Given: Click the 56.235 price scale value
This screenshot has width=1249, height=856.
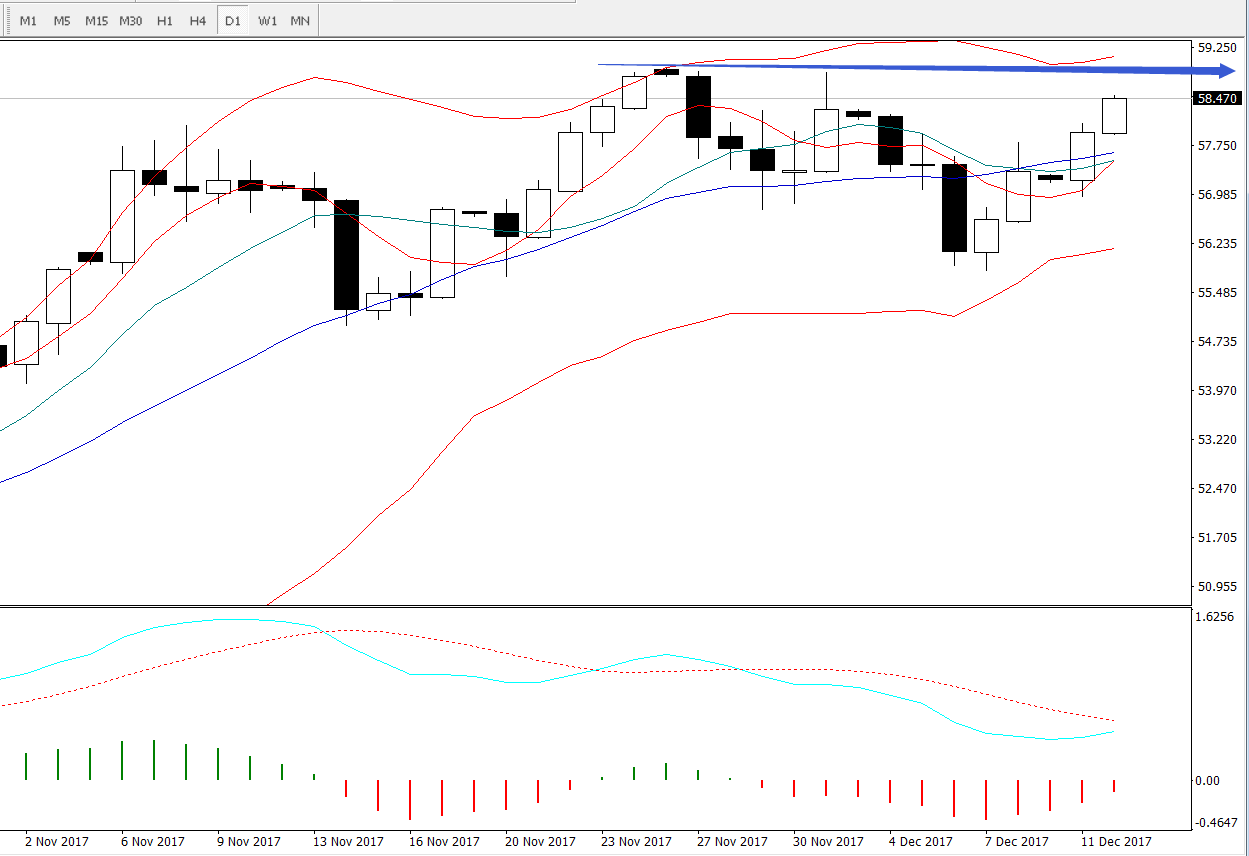Looking at the screenshot, I should click(1218, 244).
